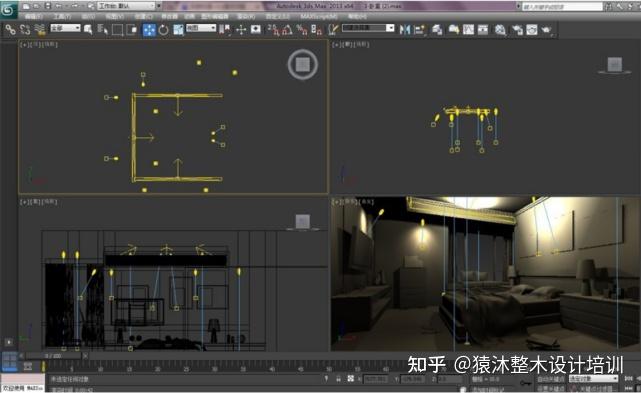
Task: Open the Material Editor
Action: coord(500,29)
